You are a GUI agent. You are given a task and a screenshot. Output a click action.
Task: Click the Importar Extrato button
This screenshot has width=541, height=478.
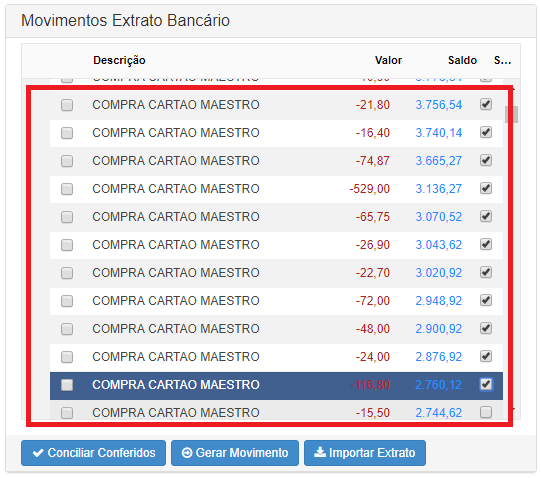point(365,453)
